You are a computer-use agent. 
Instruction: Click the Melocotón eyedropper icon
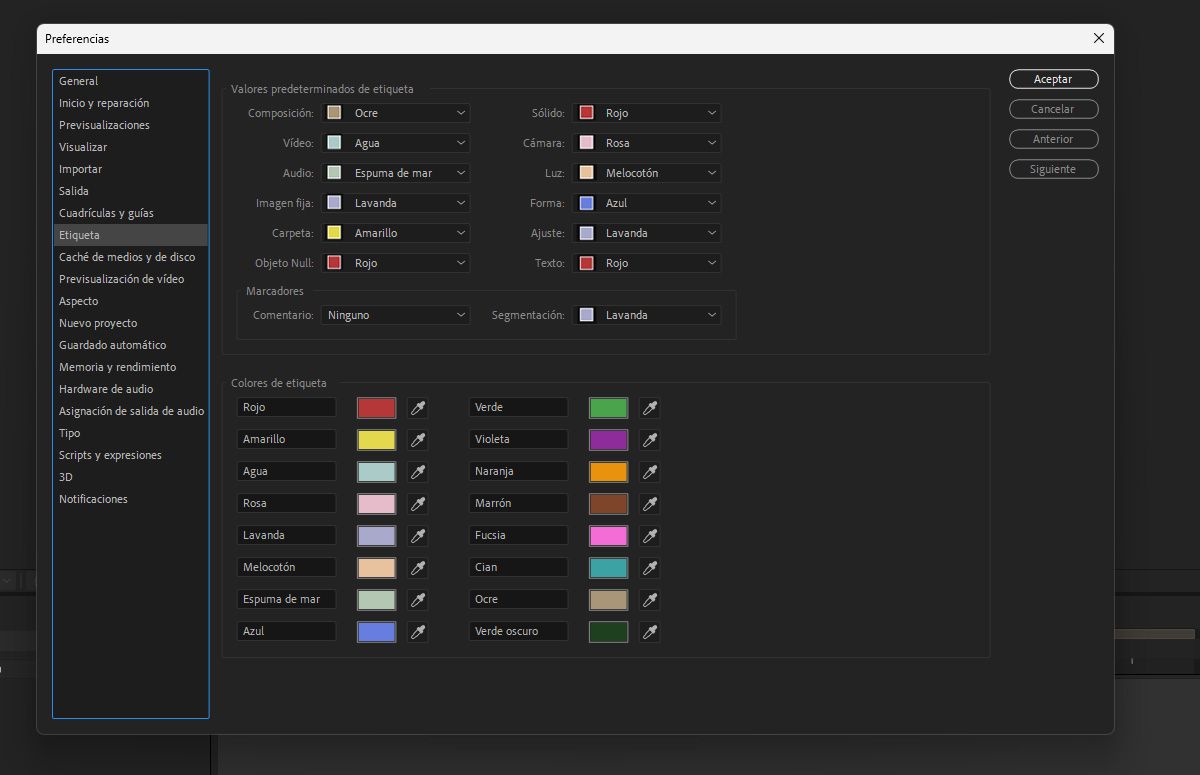(x=418, y=568)
